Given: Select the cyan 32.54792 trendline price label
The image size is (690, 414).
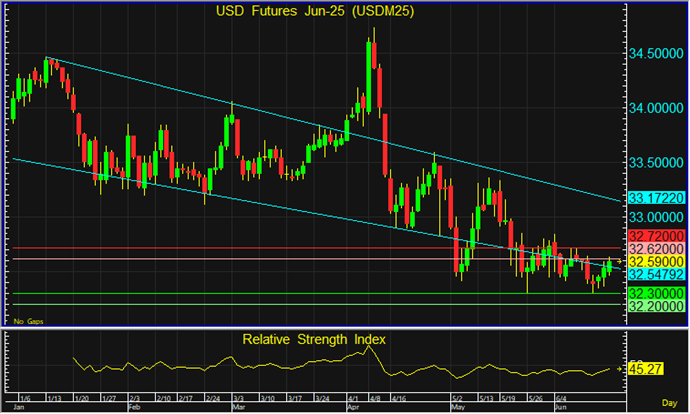Looking at the screenshot, I should (x=656, y=275).
